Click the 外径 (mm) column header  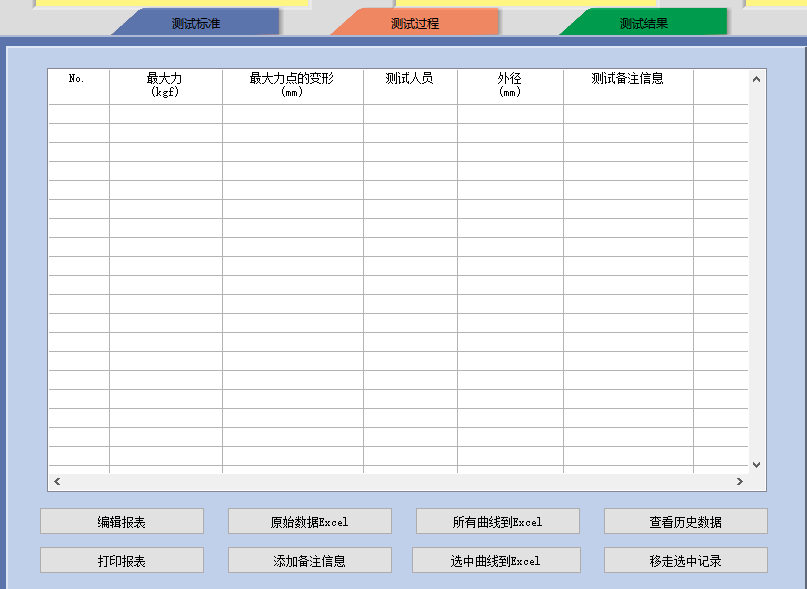[x=510, y=85]
